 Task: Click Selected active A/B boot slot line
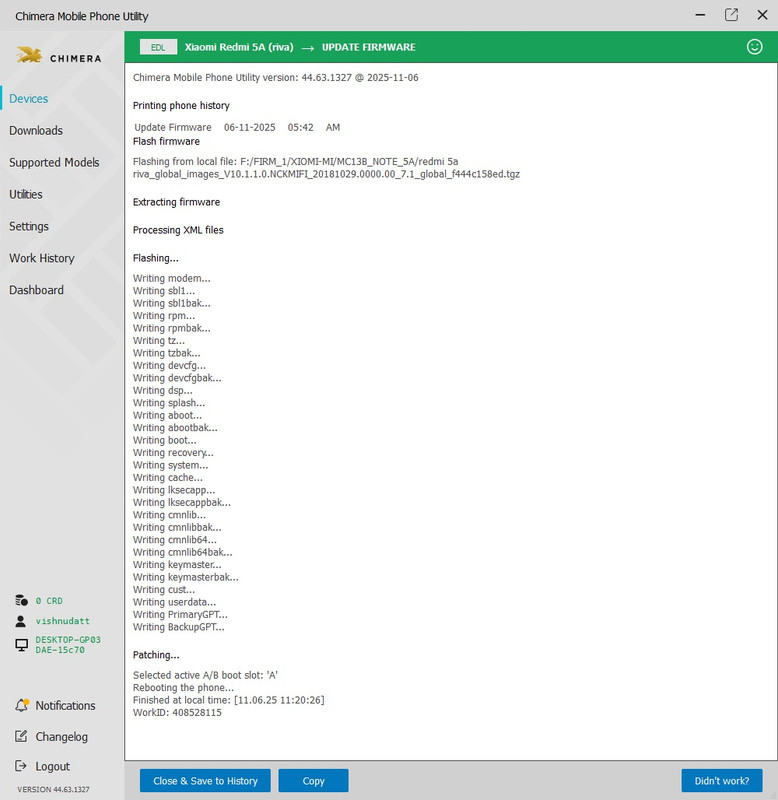(205, 676)
